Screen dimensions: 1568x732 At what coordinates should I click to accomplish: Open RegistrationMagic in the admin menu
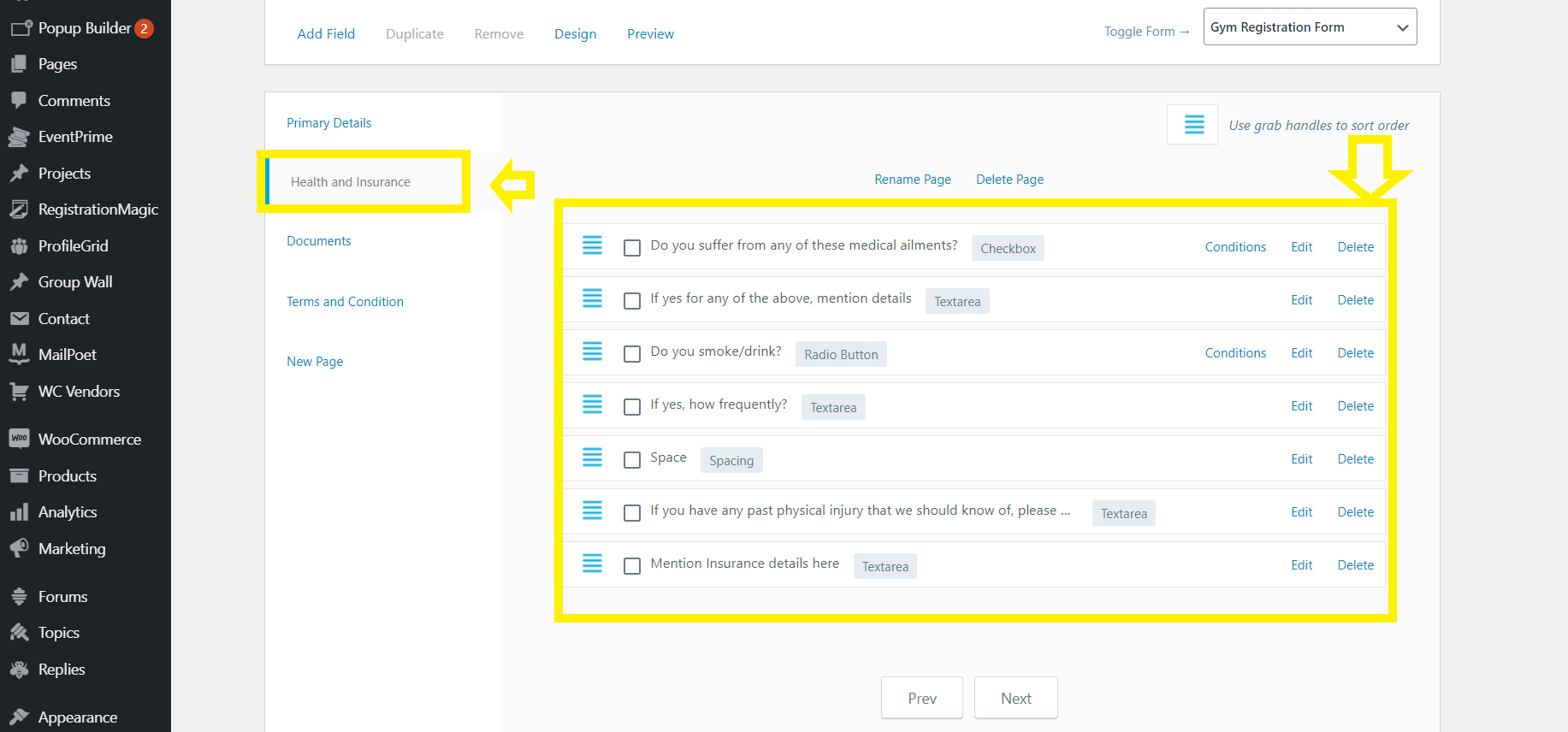[x=98, y=210]
